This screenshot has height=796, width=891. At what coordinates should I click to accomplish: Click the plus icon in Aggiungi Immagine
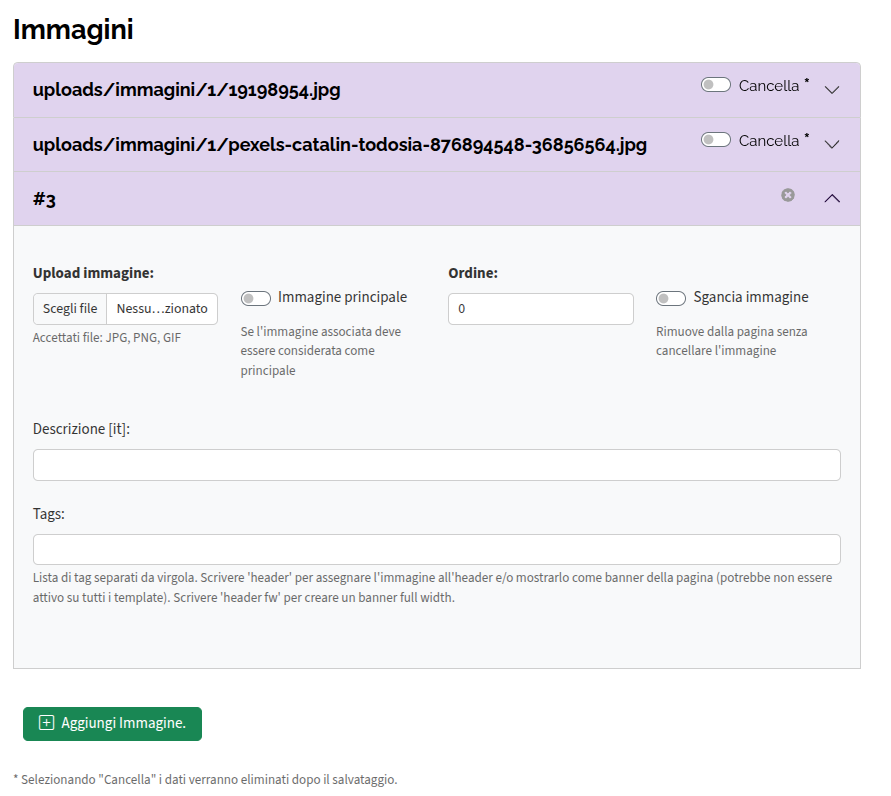click(x=46, y=723)
